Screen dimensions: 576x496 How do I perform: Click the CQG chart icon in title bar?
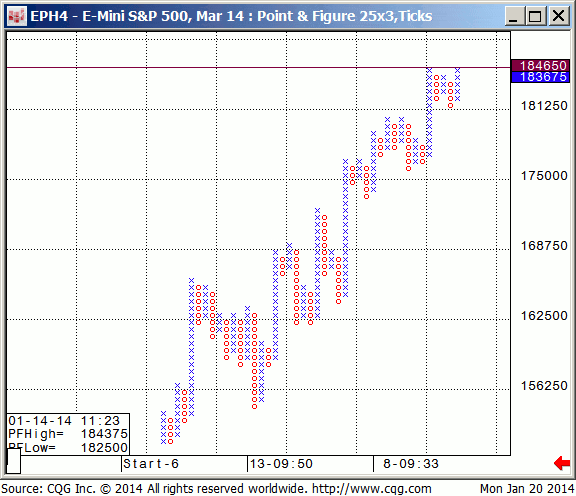pos(17,17)
